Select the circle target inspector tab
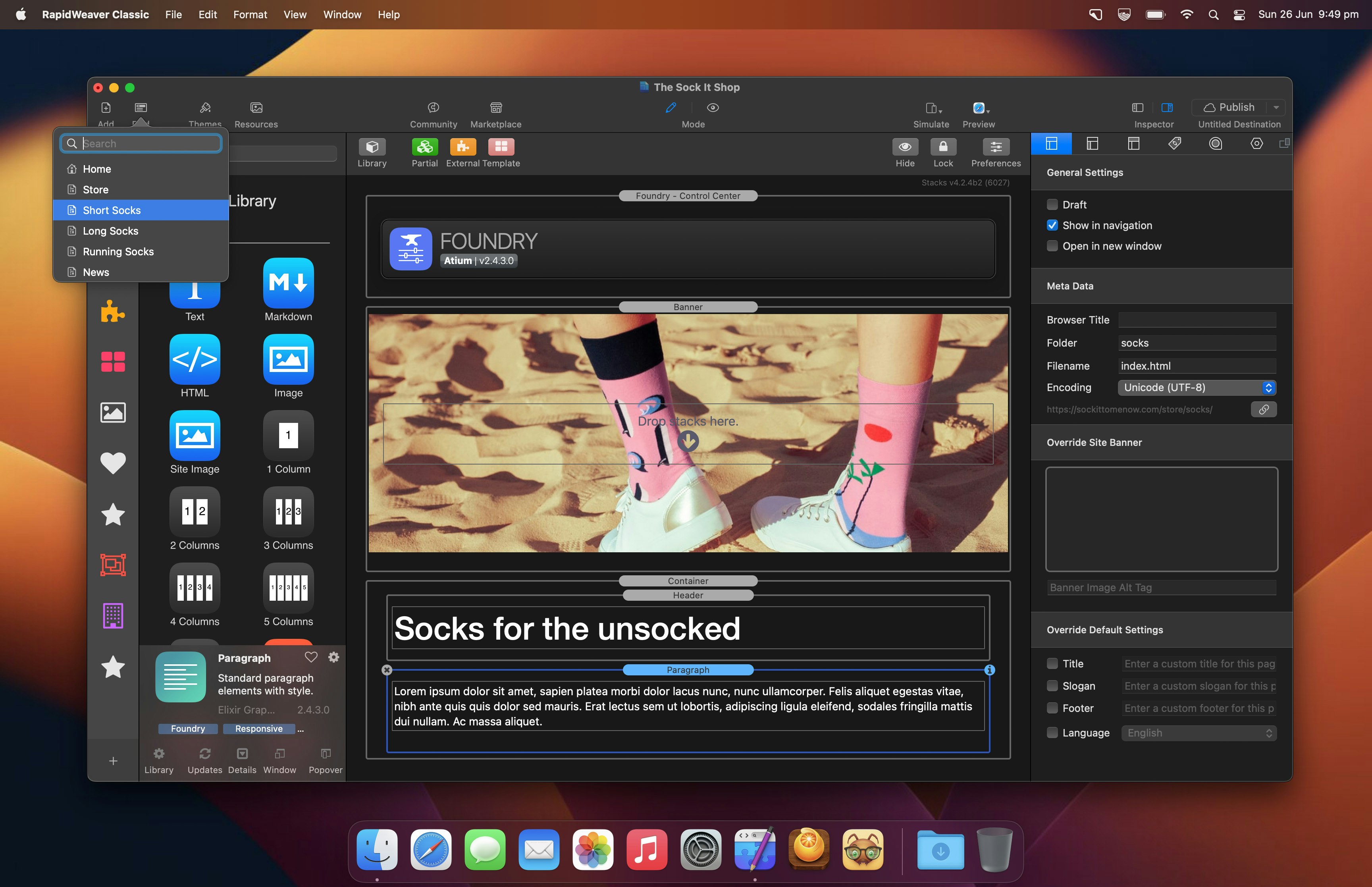 (x=1216, y=144)
